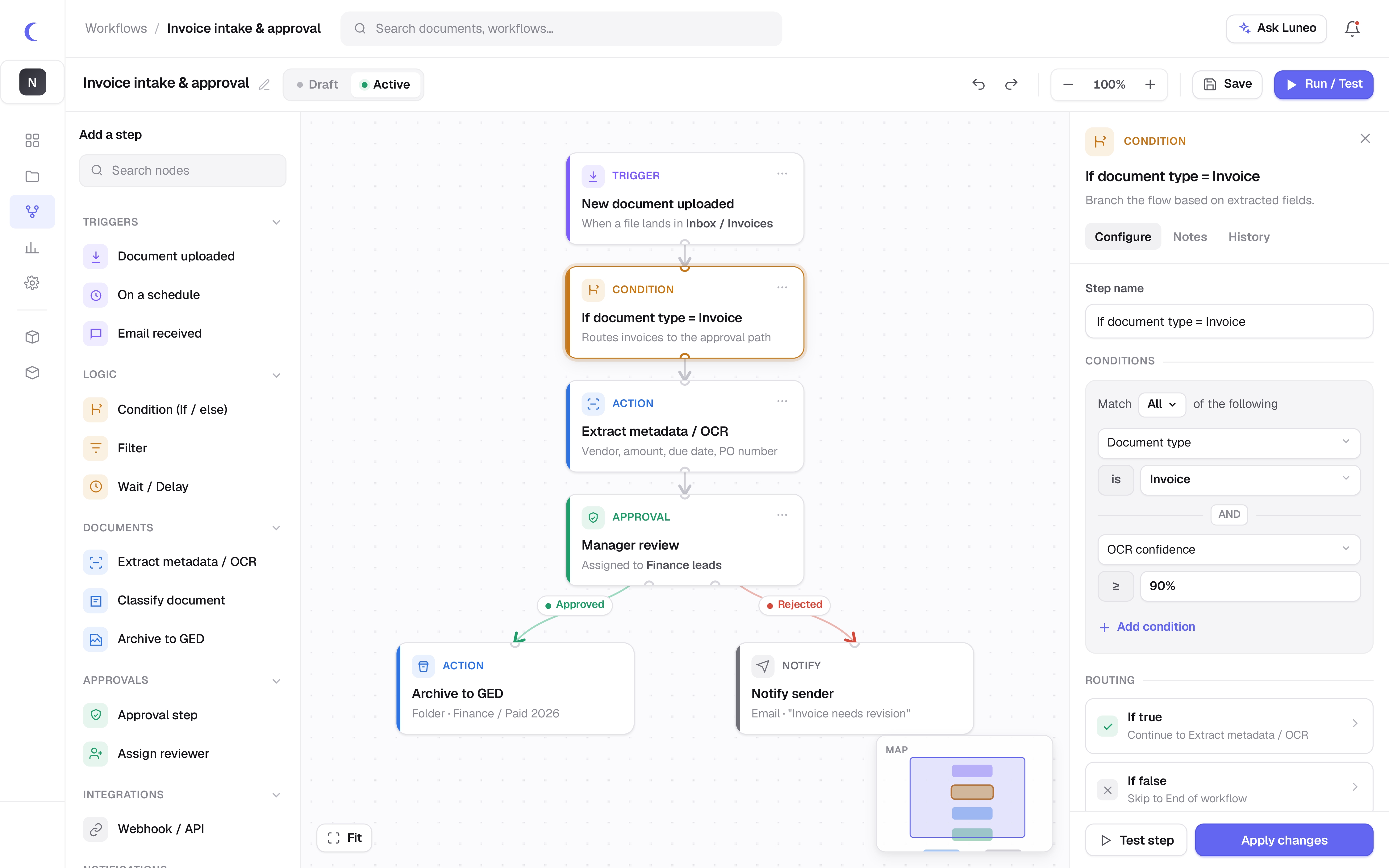The width and height of the screenshot is (1389, 868).
Task: Collapse the Triggers section
Action: tap(276, 222)
